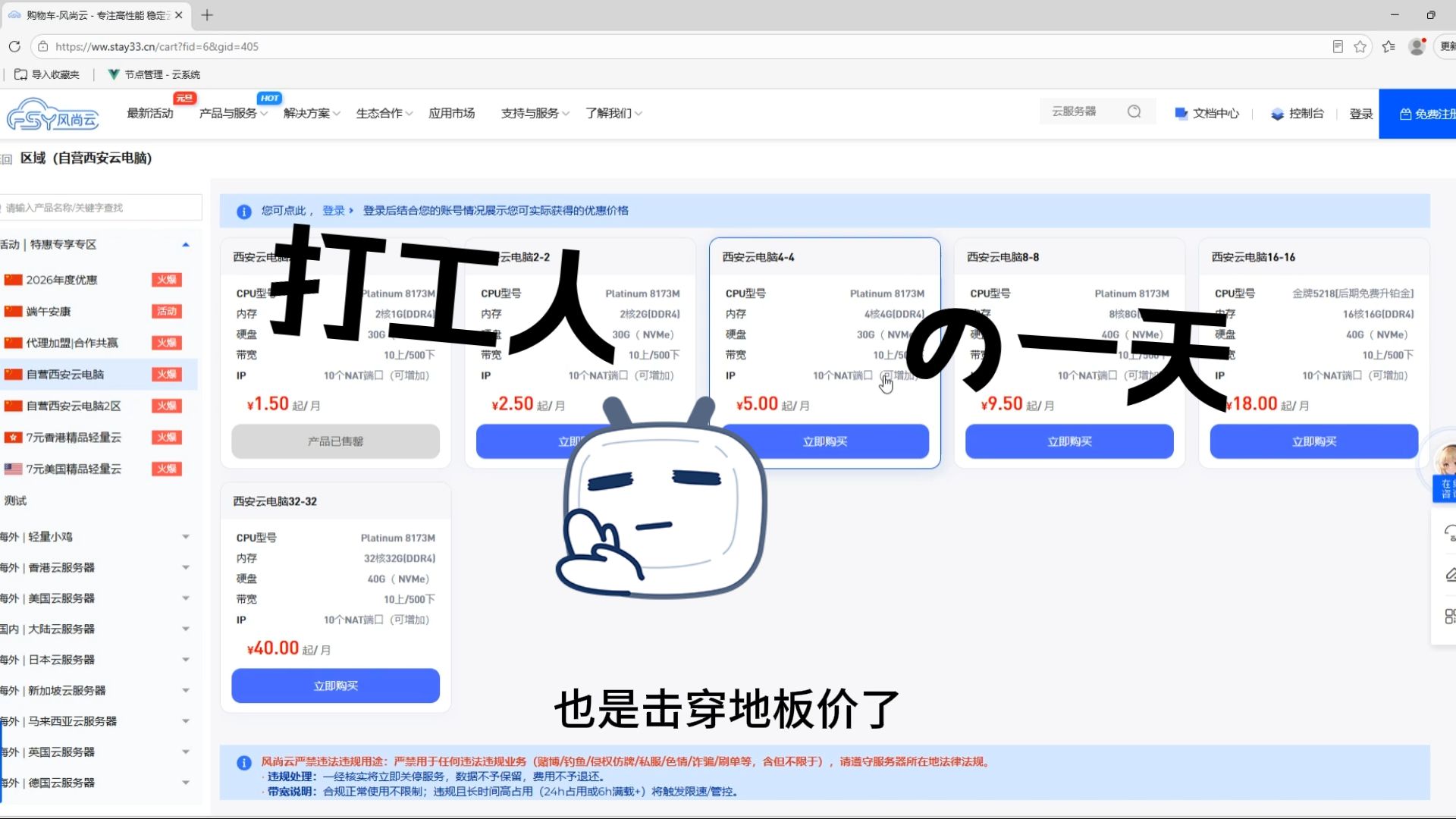This screenshot has width=1456, height=819.
Task: Click the US flag beside 7元美国精品轻量云
Action: [x=13, y=469]
